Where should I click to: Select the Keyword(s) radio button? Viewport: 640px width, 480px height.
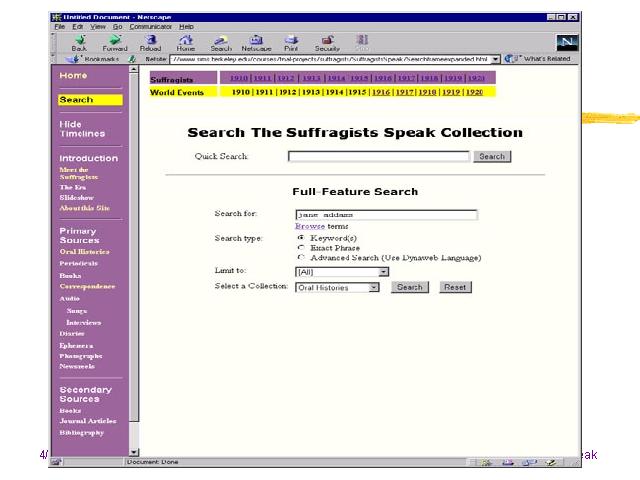coord(301,238)
